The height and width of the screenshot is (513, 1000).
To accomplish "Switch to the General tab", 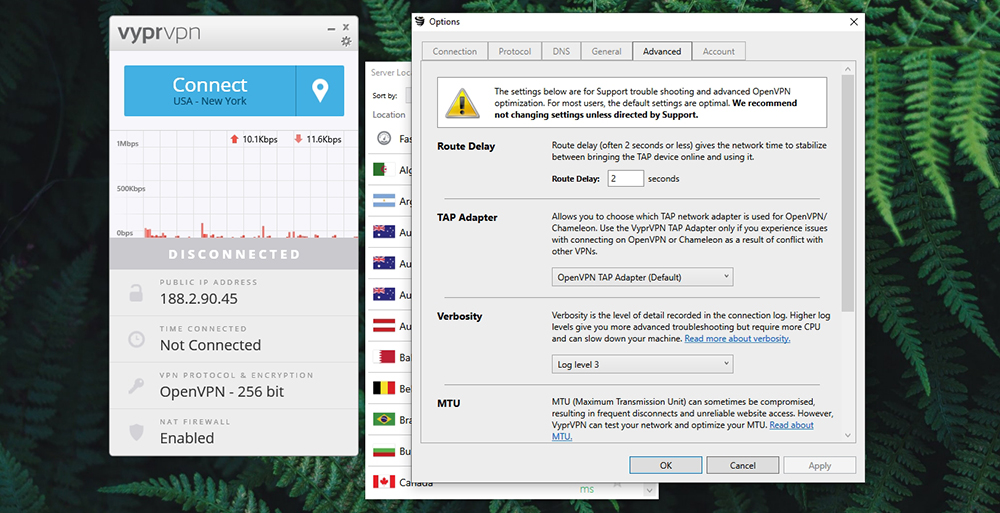I will click(x=607, y=51).
